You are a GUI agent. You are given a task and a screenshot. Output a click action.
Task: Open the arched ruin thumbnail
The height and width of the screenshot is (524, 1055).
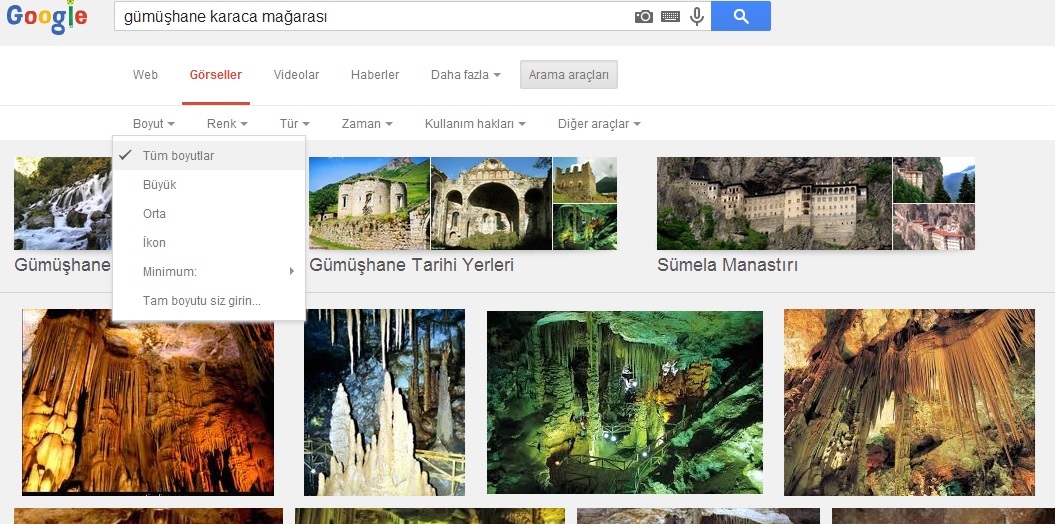(x=491, y=203)
